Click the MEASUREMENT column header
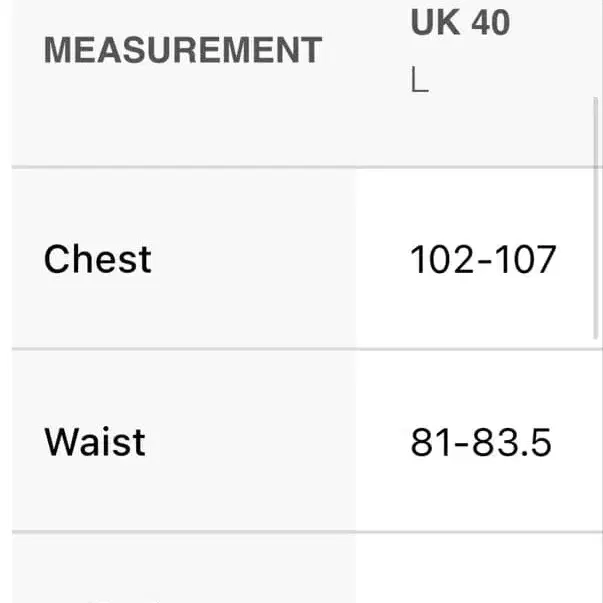The width and height of the screenshot is (603, 603). 183,50
